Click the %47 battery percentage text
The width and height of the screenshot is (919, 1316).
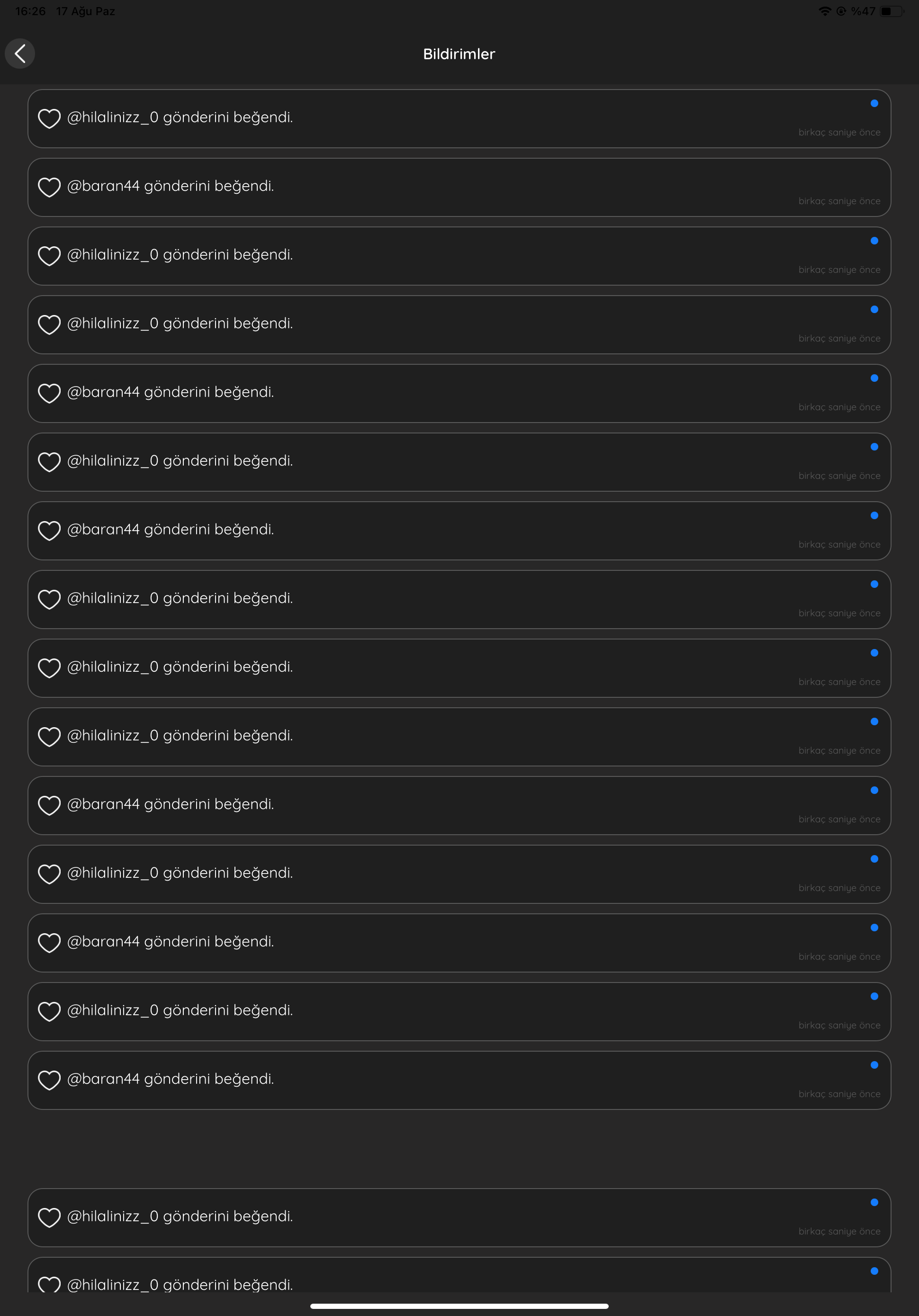pyautogui.click(x=863, y=11)
